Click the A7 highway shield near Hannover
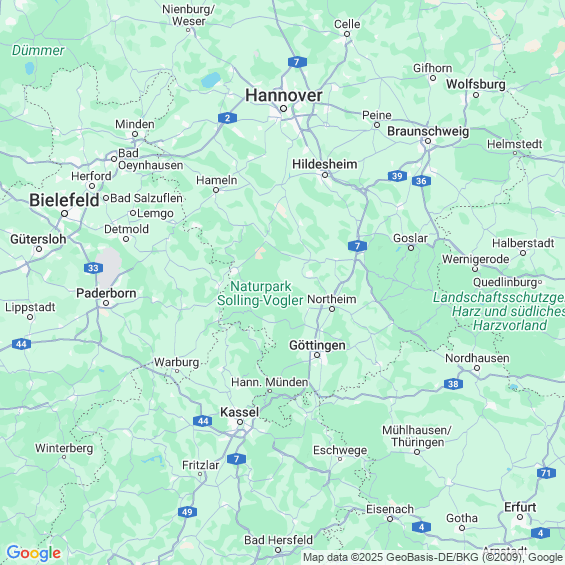Screen dimensions: 565x565 pos(297,62)
